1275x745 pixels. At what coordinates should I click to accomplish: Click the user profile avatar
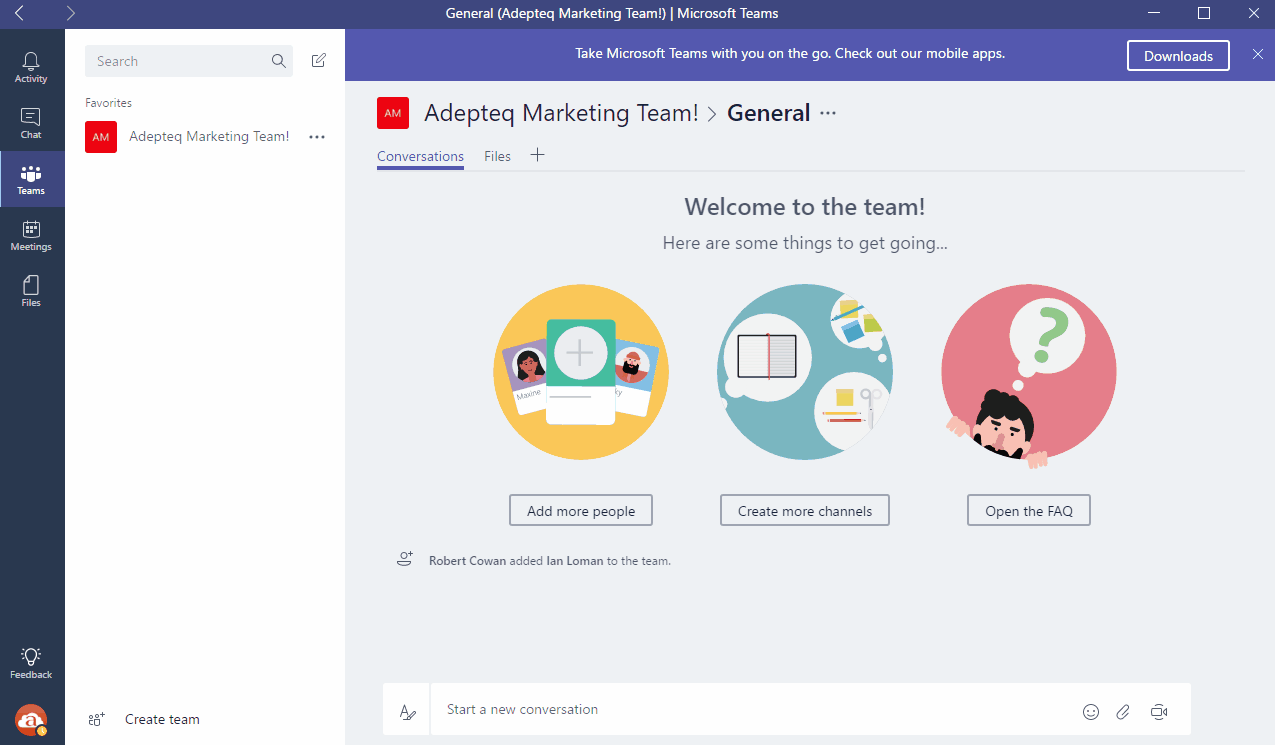pos(31,720)
